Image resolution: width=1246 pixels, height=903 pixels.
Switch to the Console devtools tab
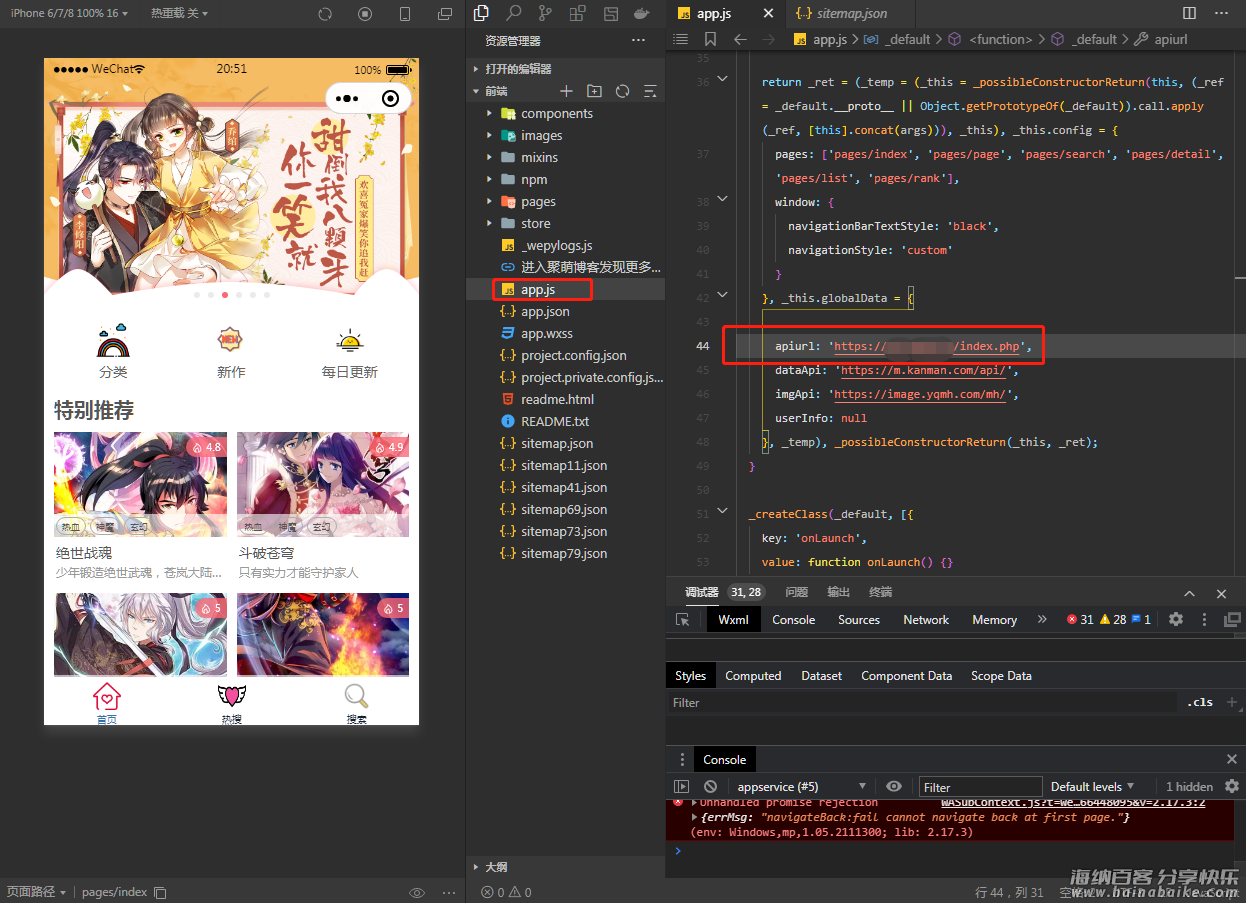793,620
